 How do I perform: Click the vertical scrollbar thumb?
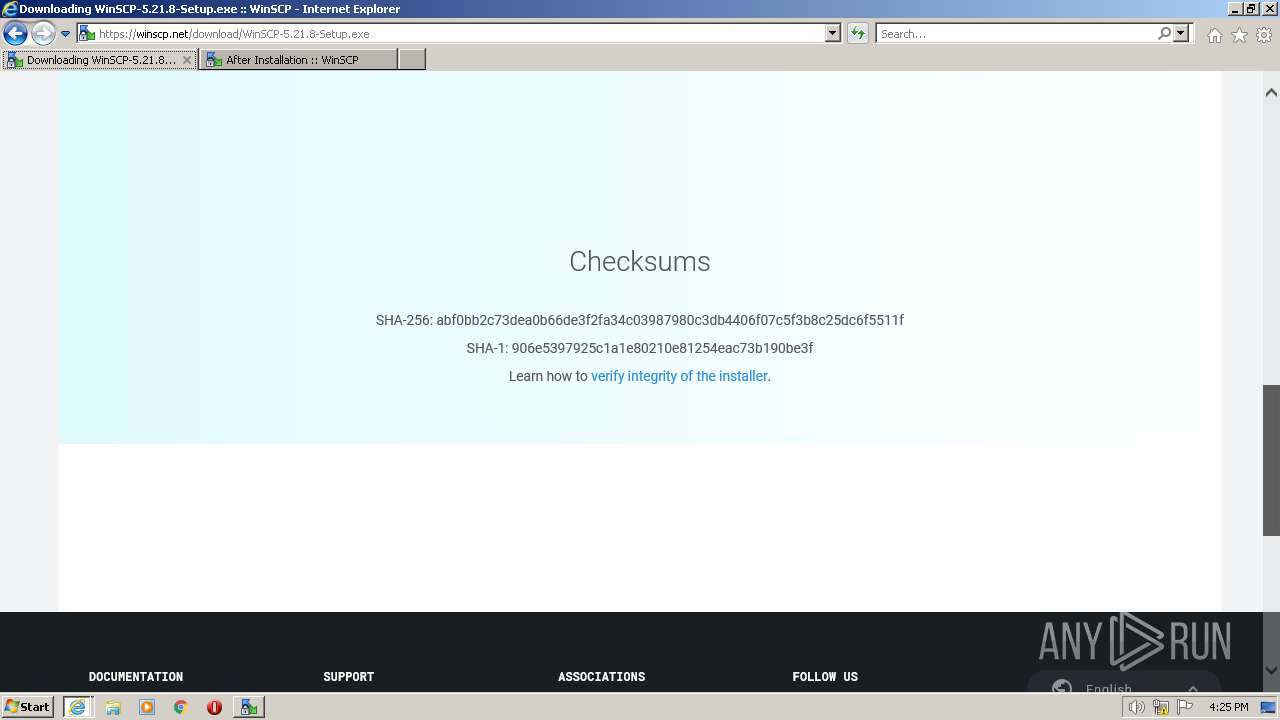(1271, 460)
